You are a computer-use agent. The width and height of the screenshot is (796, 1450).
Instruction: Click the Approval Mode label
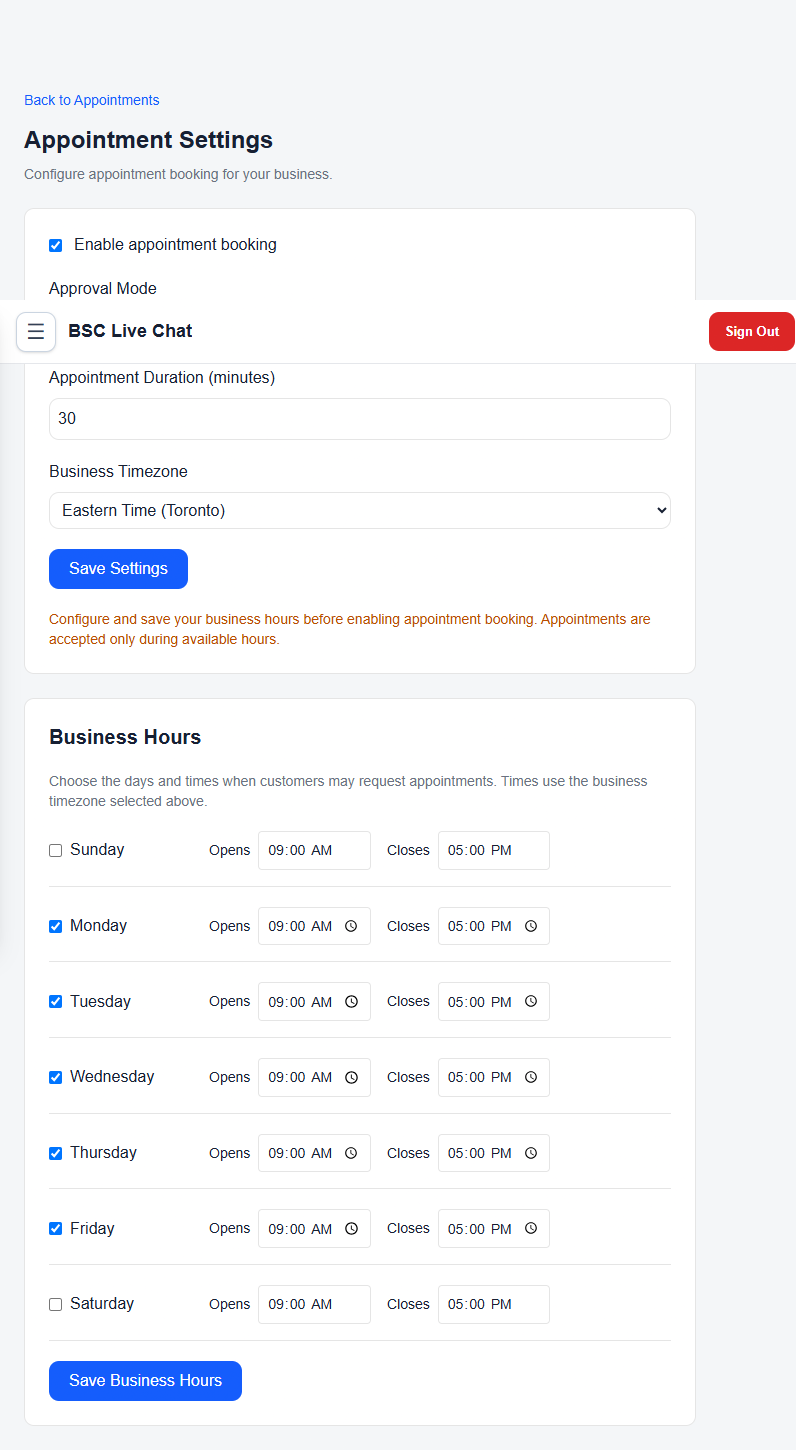[x=103, y=289]
